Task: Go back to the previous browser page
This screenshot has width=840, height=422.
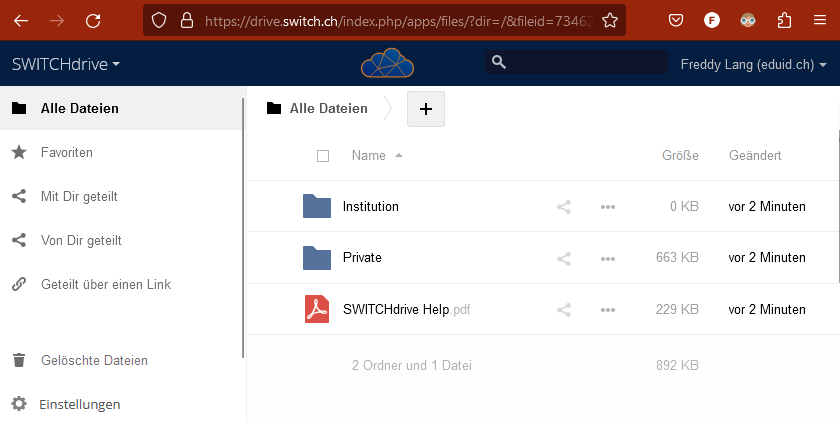Action: (21, 21)
